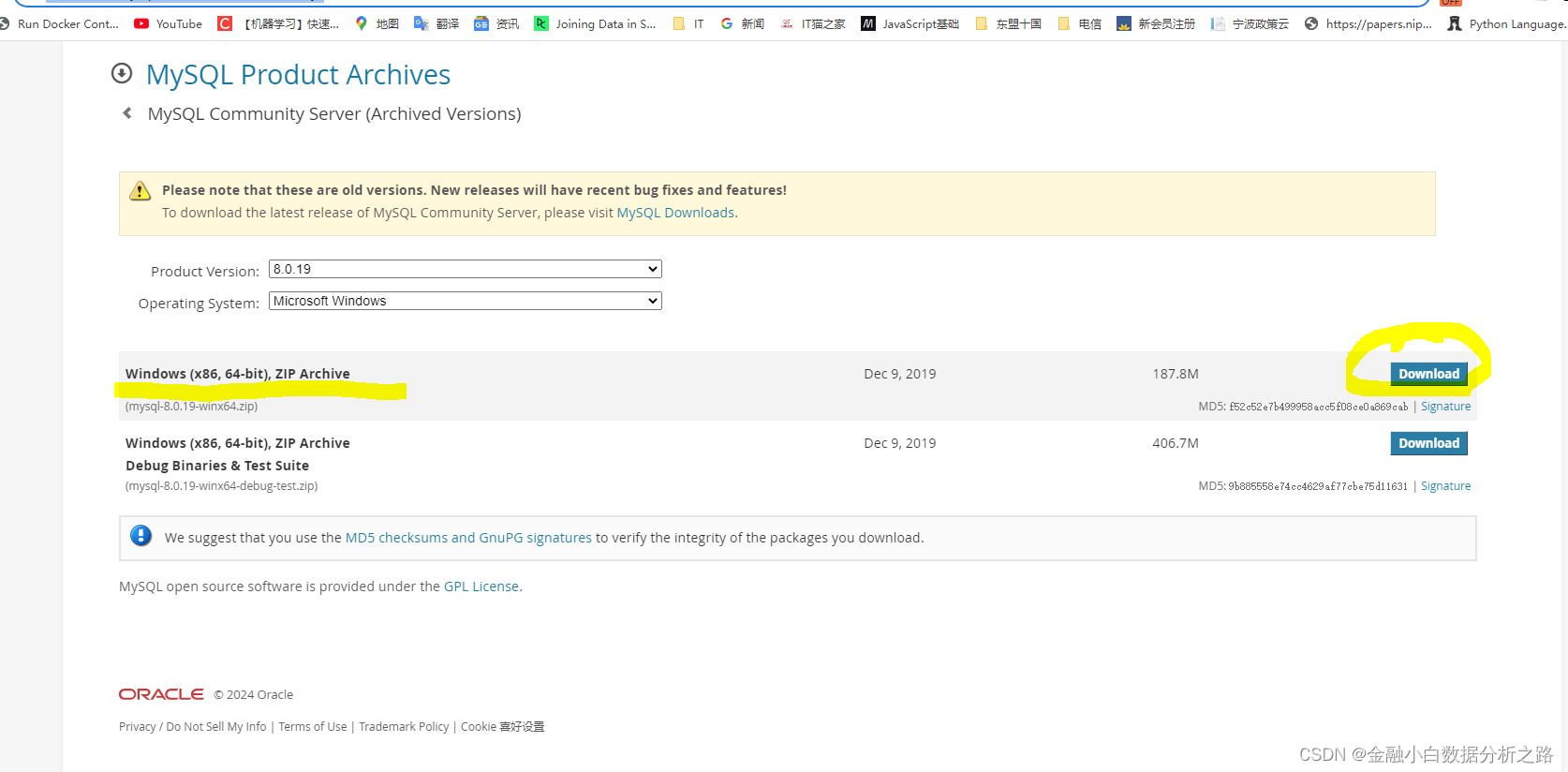Viewport: 1568px width, 772px height.
Task: Open the Trademark Policy footer link
Action: click(404, 727)
